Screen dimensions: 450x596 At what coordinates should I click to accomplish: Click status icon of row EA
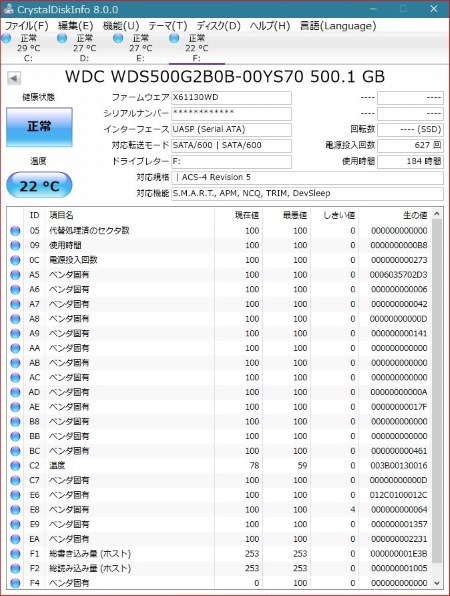(15, 539)
